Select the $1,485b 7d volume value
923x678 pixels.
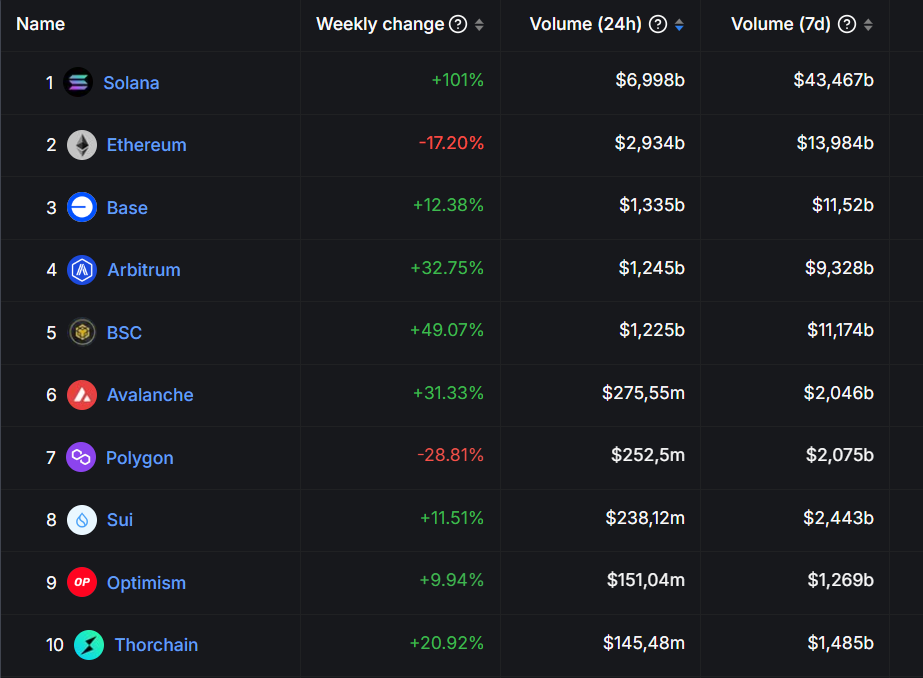pos(841,643)
